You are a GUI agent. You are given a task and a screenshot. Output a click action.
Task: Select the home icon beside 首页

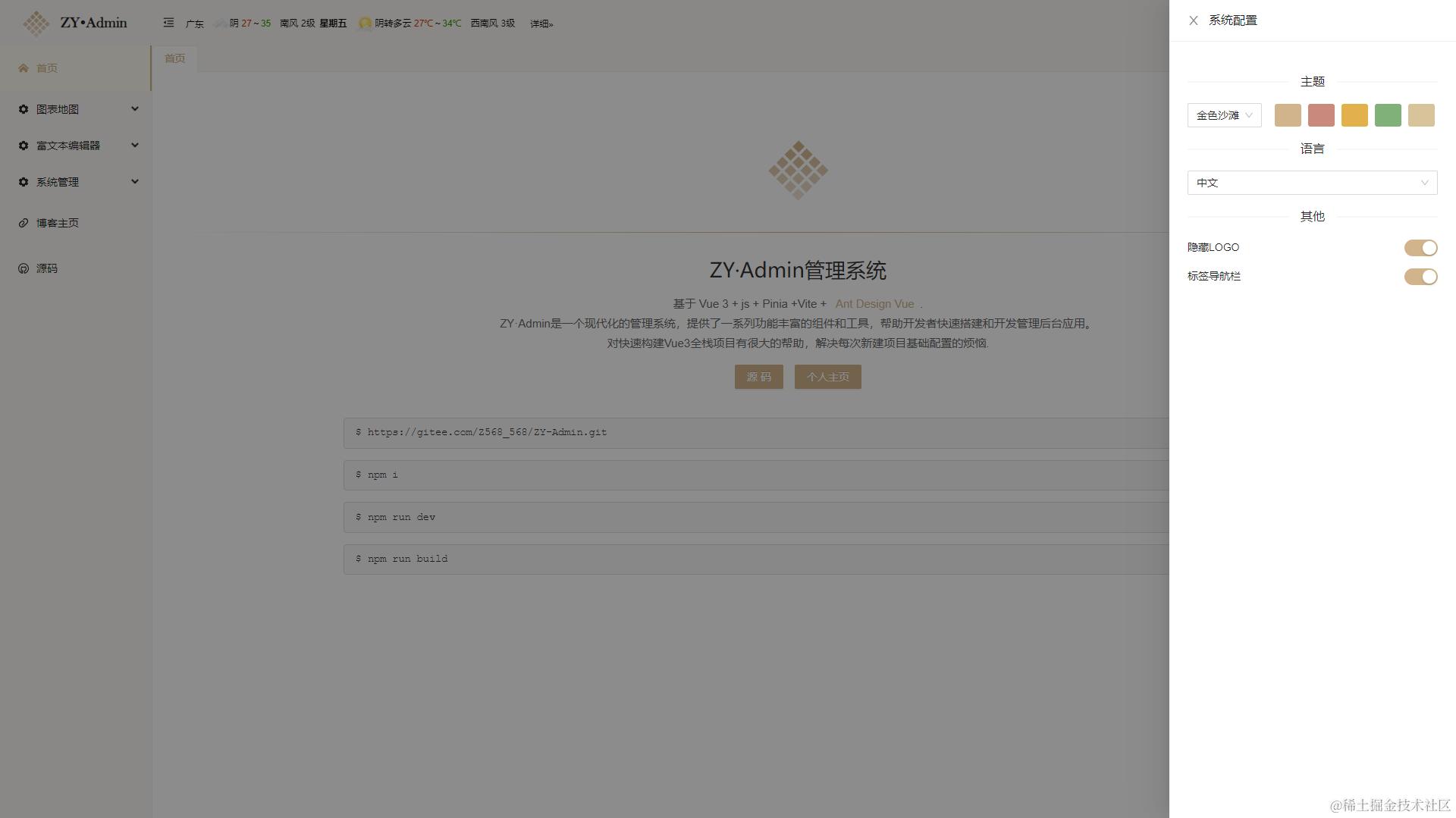pyautogui.click(x=22, y=67)
